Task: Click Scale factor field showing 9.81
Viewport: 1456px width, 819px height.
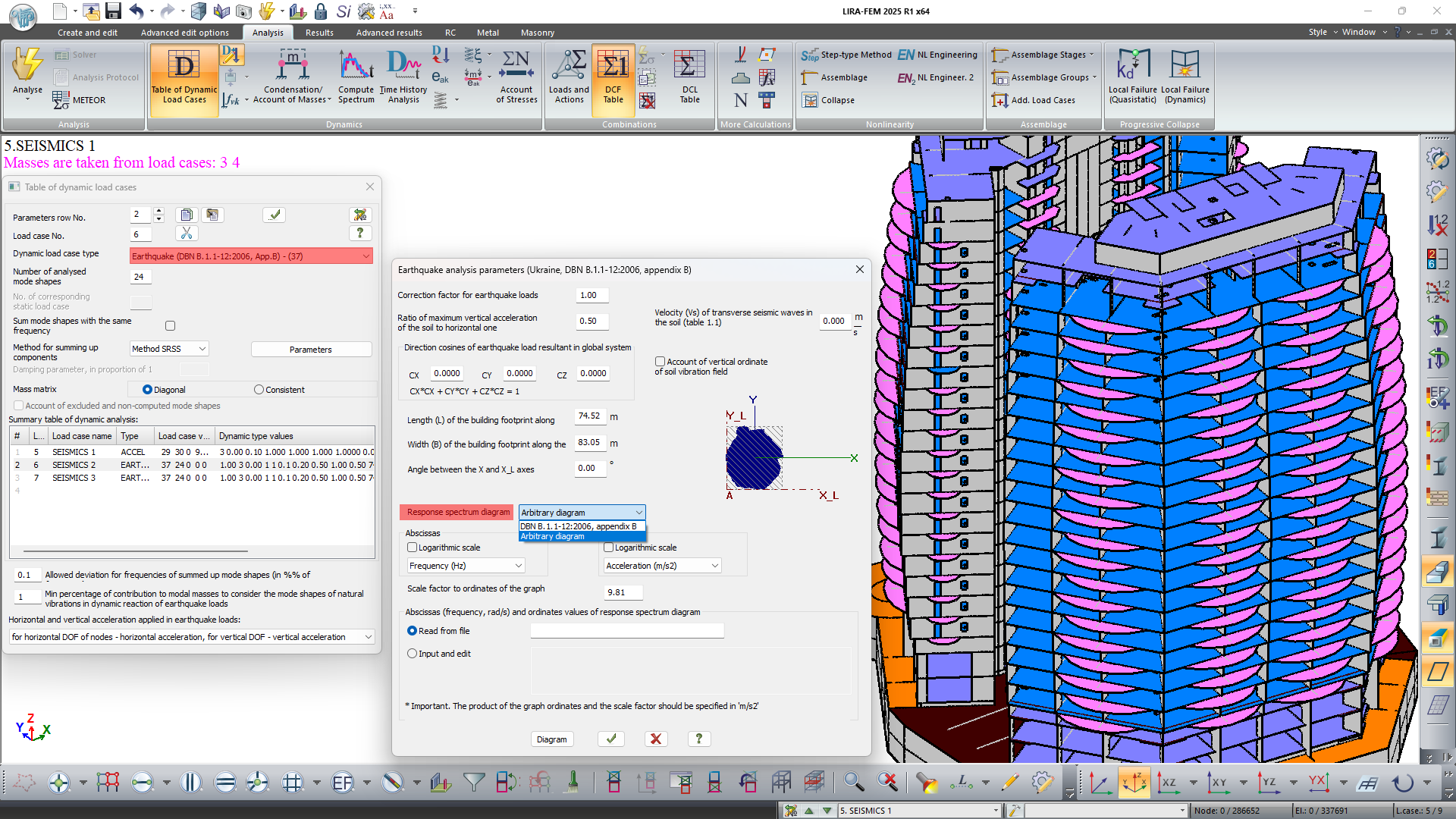Action: tap(623, 592)
